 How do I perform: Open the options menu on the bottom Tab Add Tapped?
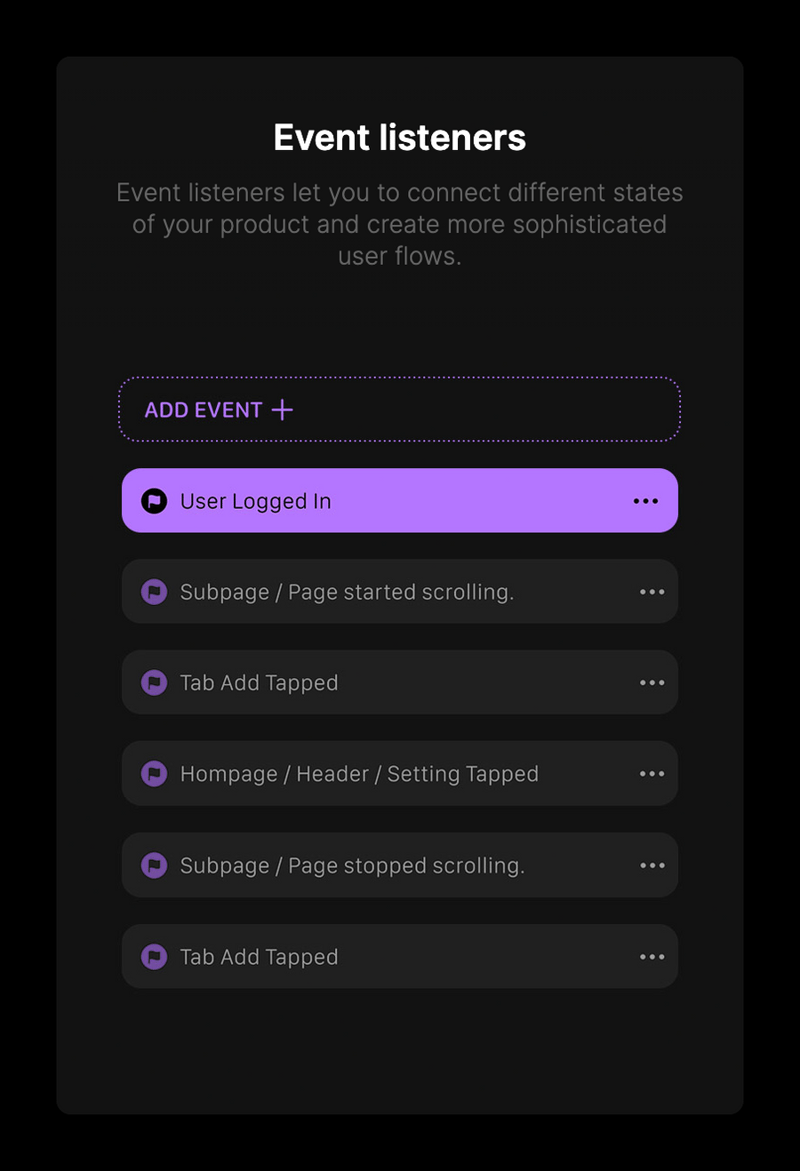pos(651,956)
